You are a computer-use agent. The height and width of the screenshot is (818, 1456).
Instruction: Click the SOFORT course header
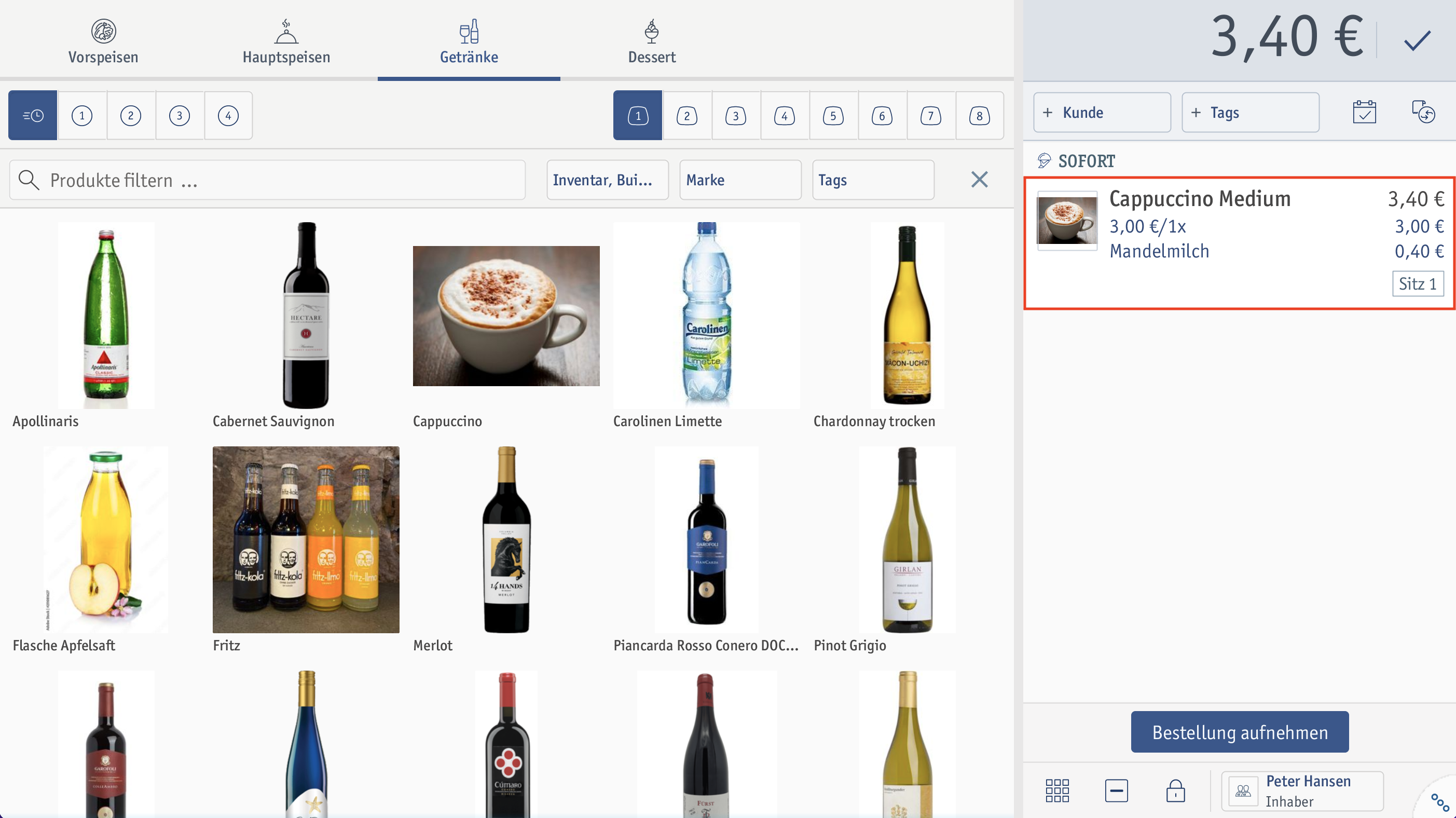tap(1087, 161)
